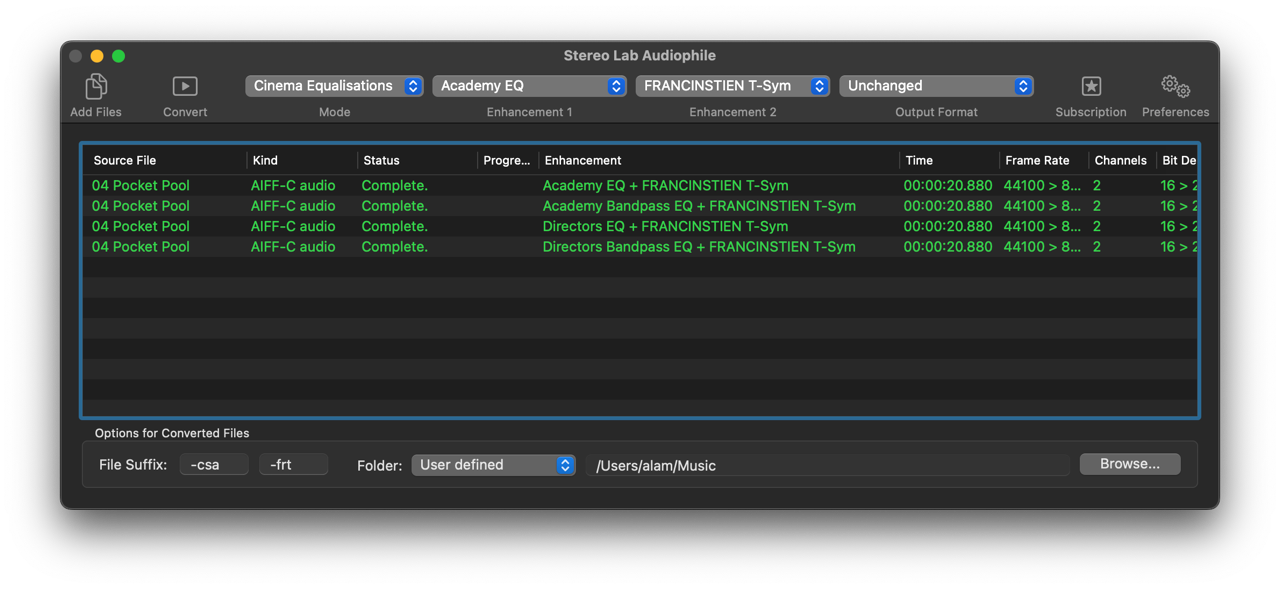The width and height of the screenshot is (1280, 589).
Task: Open Preferences gear icon
Action: pos(1175,87)
